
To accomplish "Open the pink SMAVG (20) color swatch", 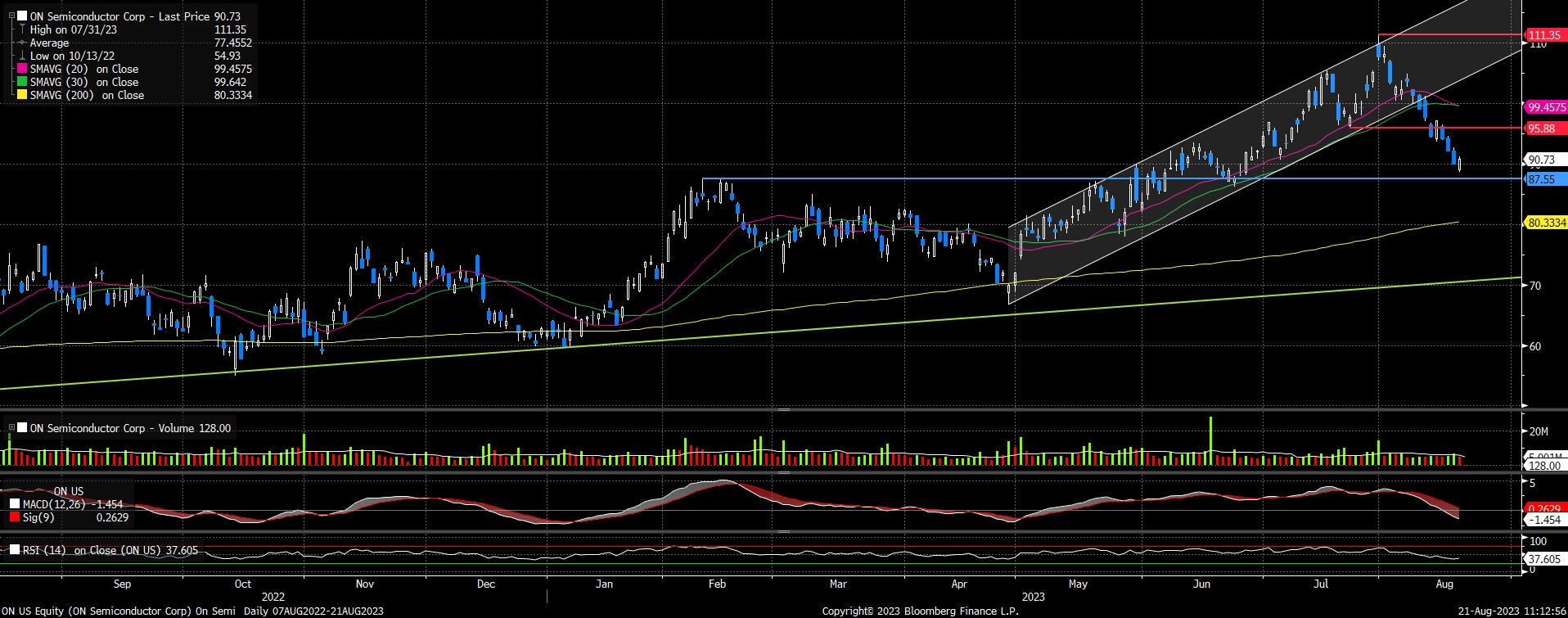I will pos(22,69).
